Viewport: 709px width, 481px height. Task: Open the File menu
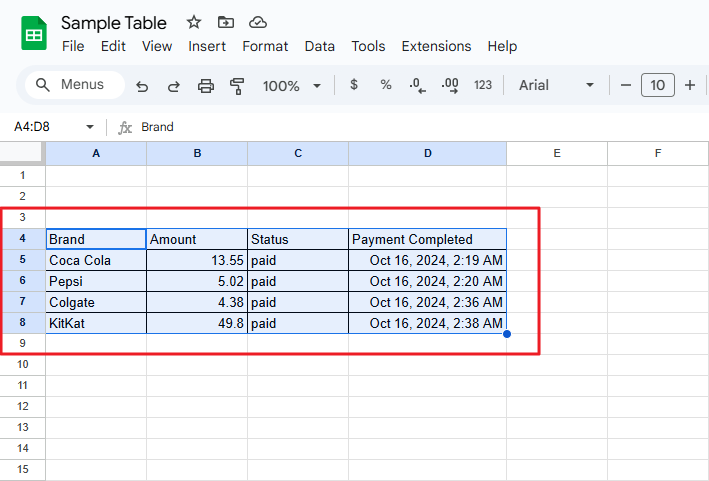click(x=73, y=46)
